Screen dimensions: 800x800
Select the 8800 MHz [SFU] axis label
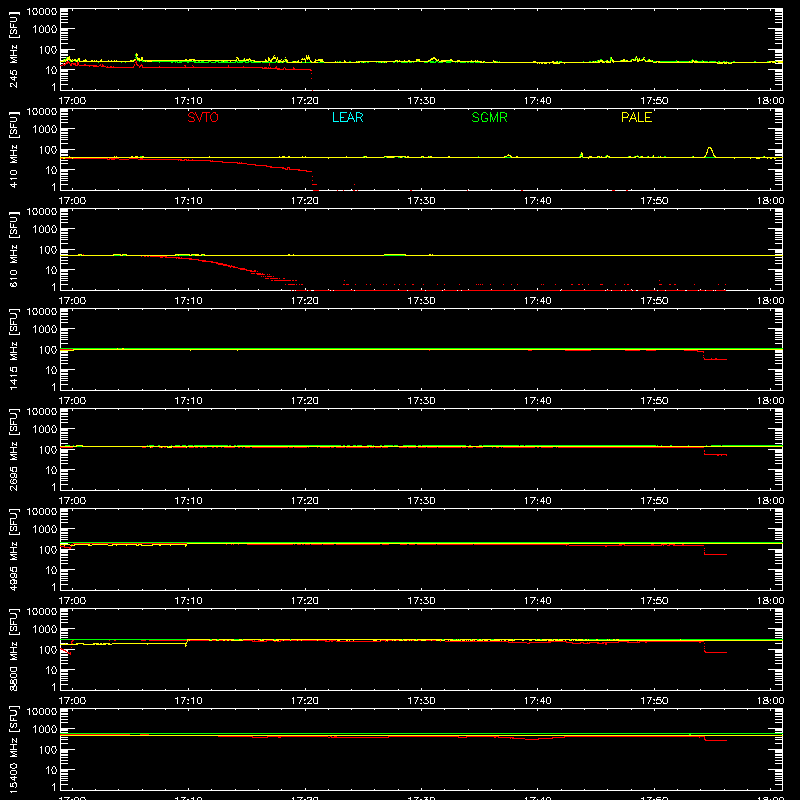click(x=14, y=649)
